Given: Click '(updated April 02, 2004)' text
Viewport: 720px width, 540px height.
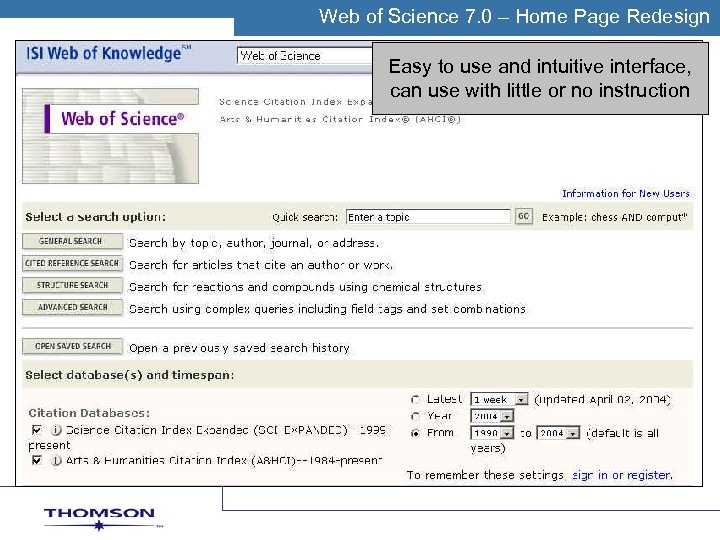Looking at the screenshot, I should point(602,399).
